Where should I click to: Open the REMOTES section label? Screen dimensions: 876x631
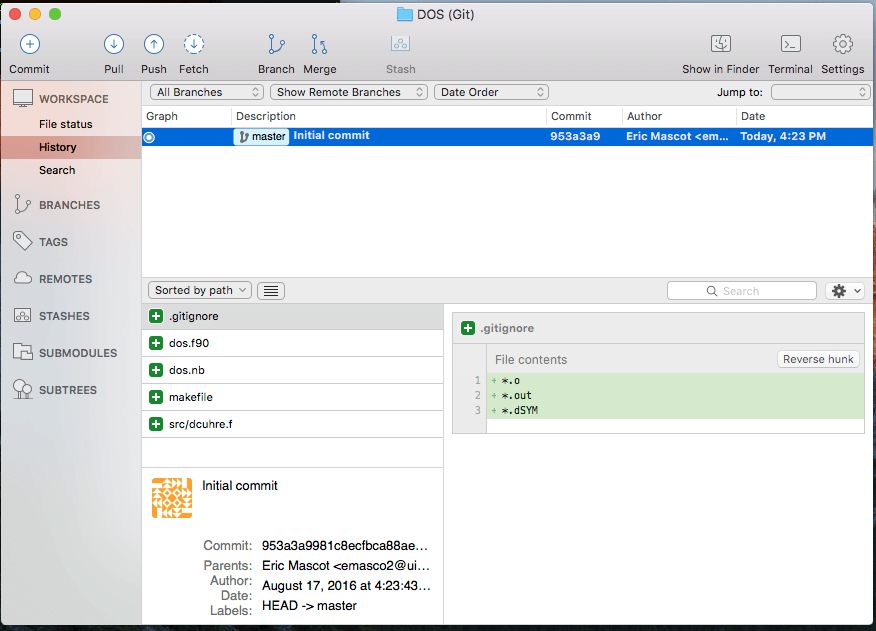point(65,279)
